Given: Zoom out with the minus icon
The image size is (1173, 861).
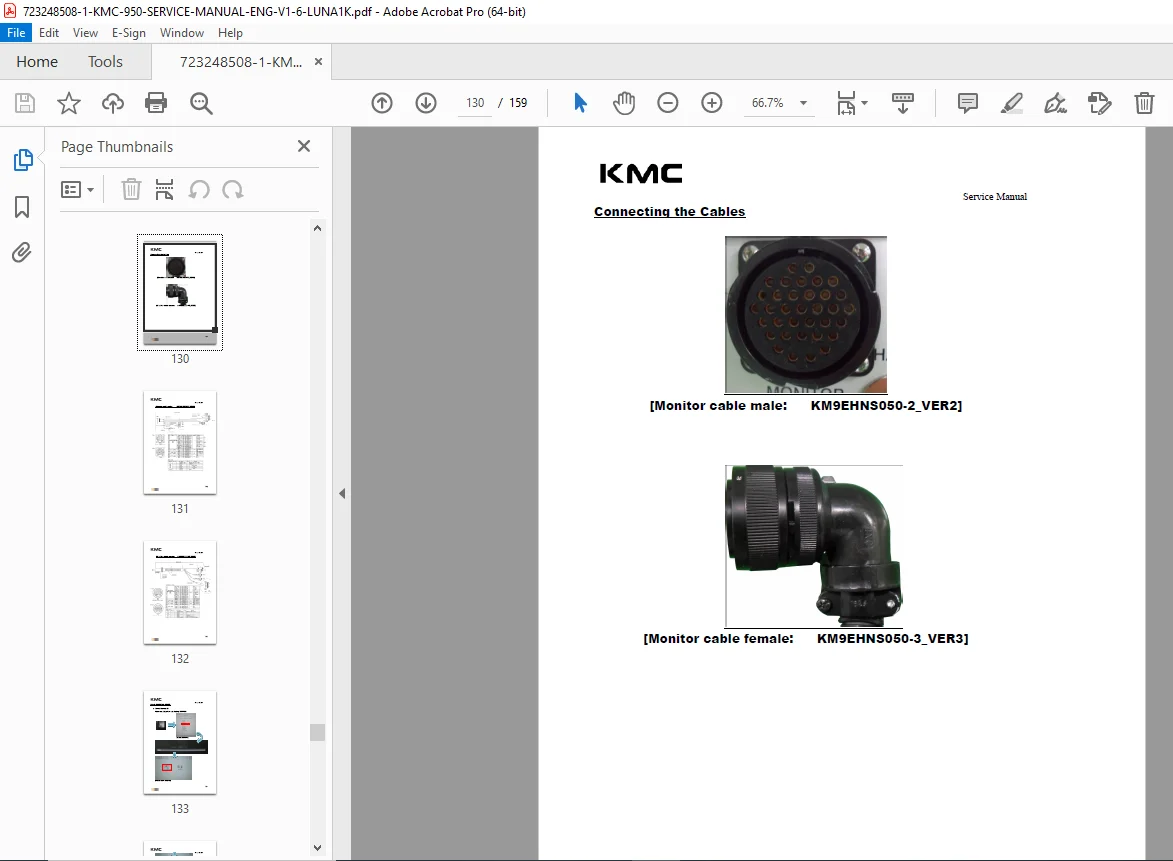Looking at the screenshot, I should point(668,103).
